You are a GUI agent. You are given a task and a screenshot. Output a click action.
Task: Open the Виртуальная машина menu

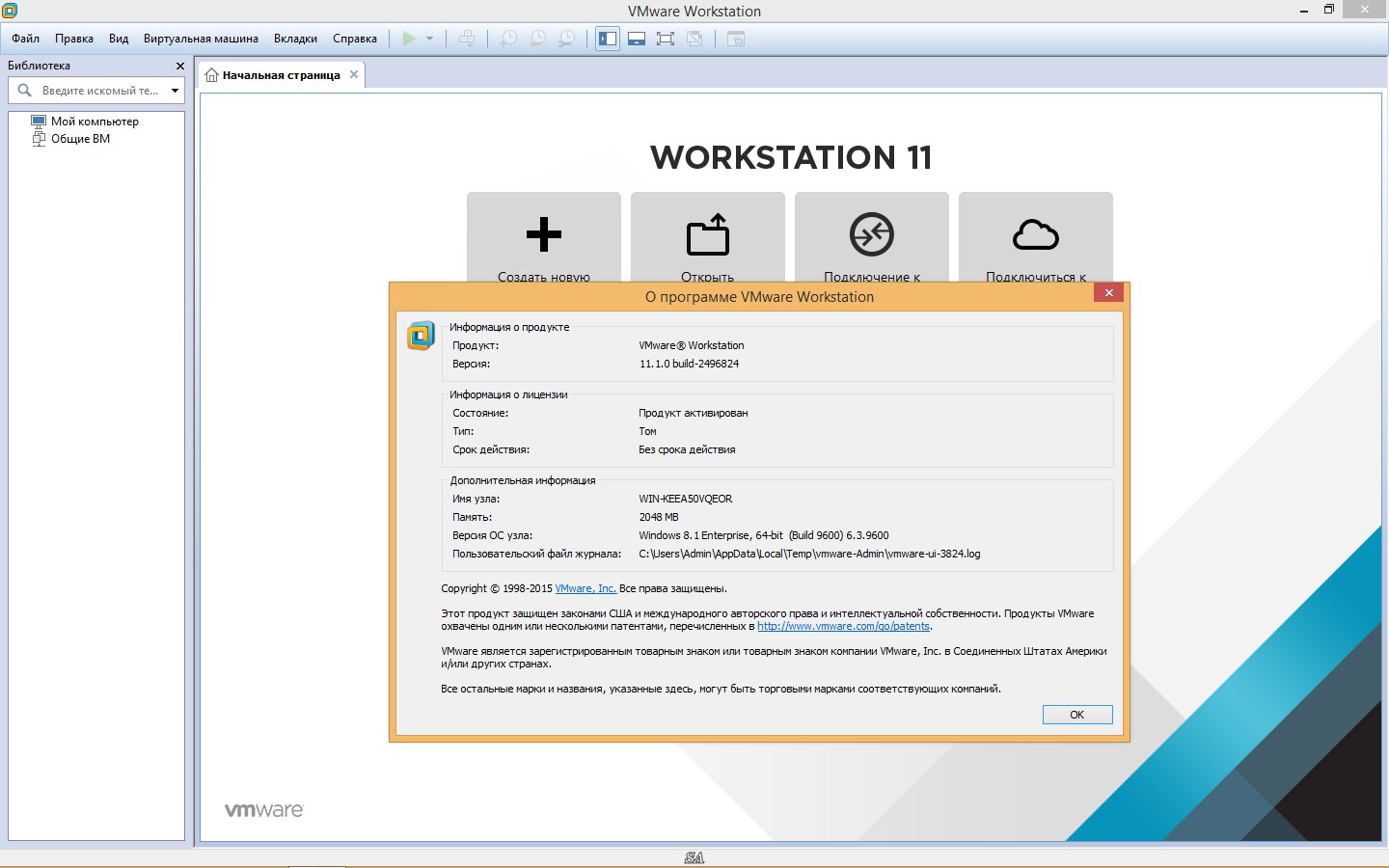click(201, 39)
